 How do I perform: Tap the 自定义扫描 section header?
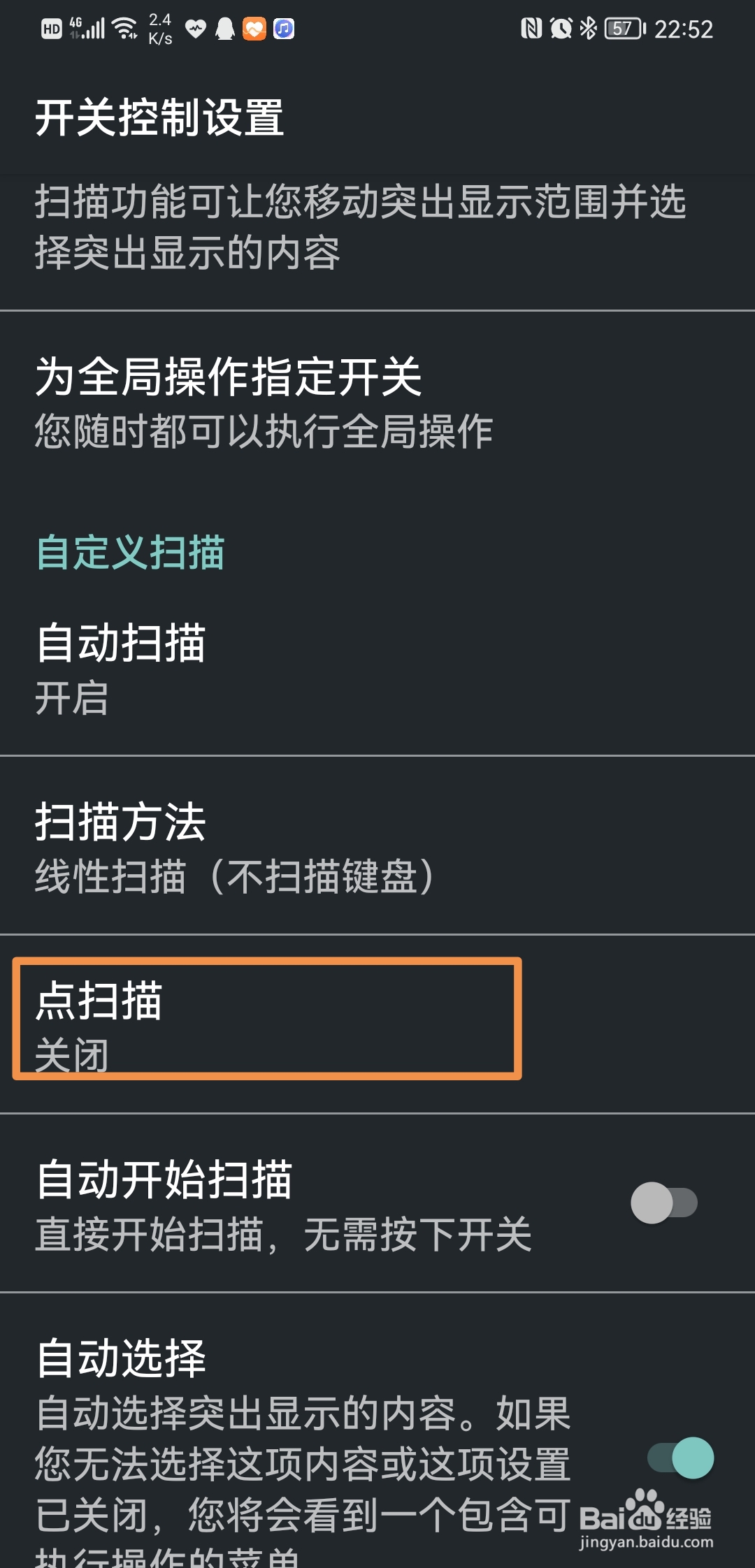(x=130, y=552)
